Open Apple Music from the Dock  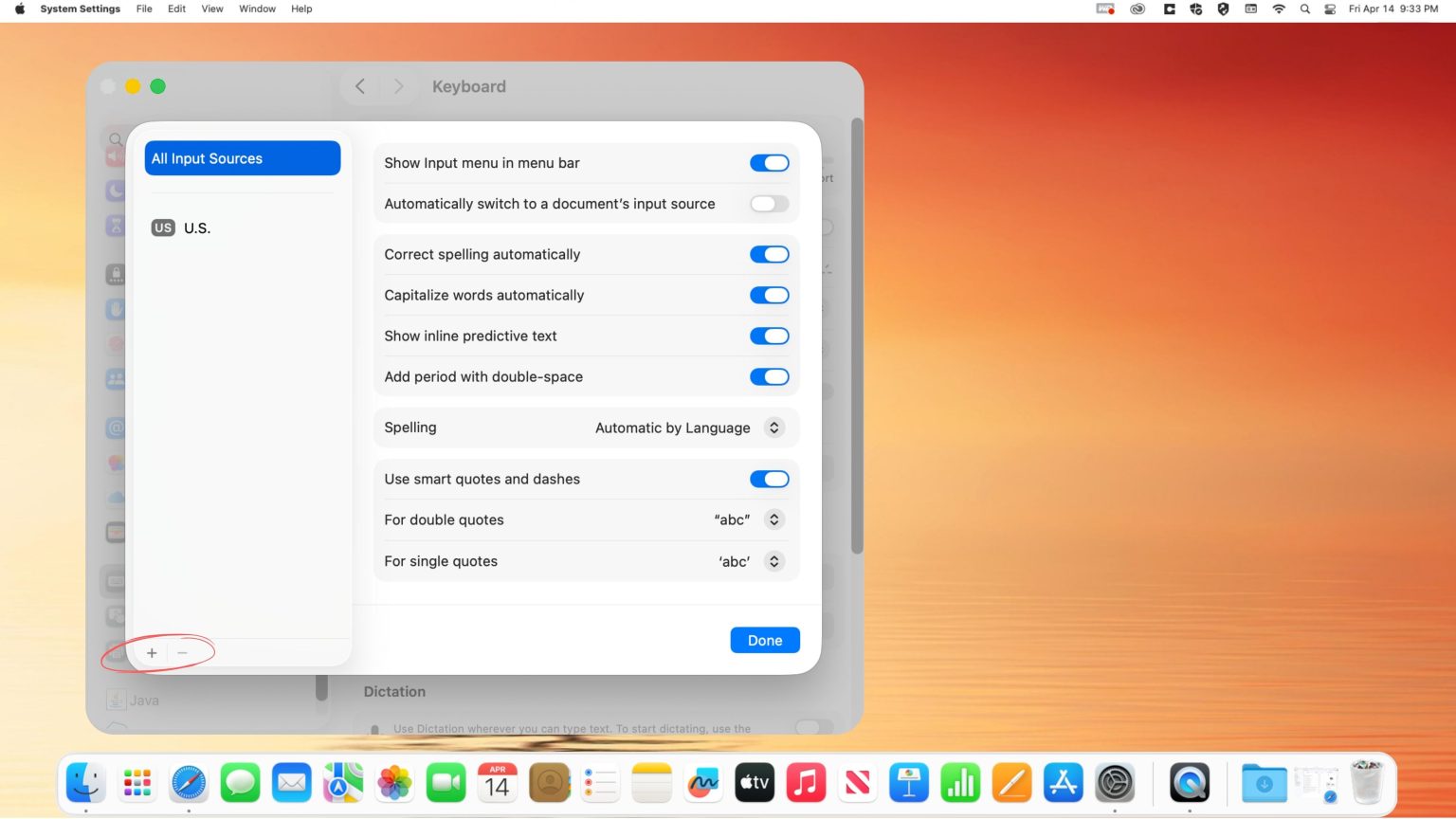pyautogui.click(x=806, y=783)
